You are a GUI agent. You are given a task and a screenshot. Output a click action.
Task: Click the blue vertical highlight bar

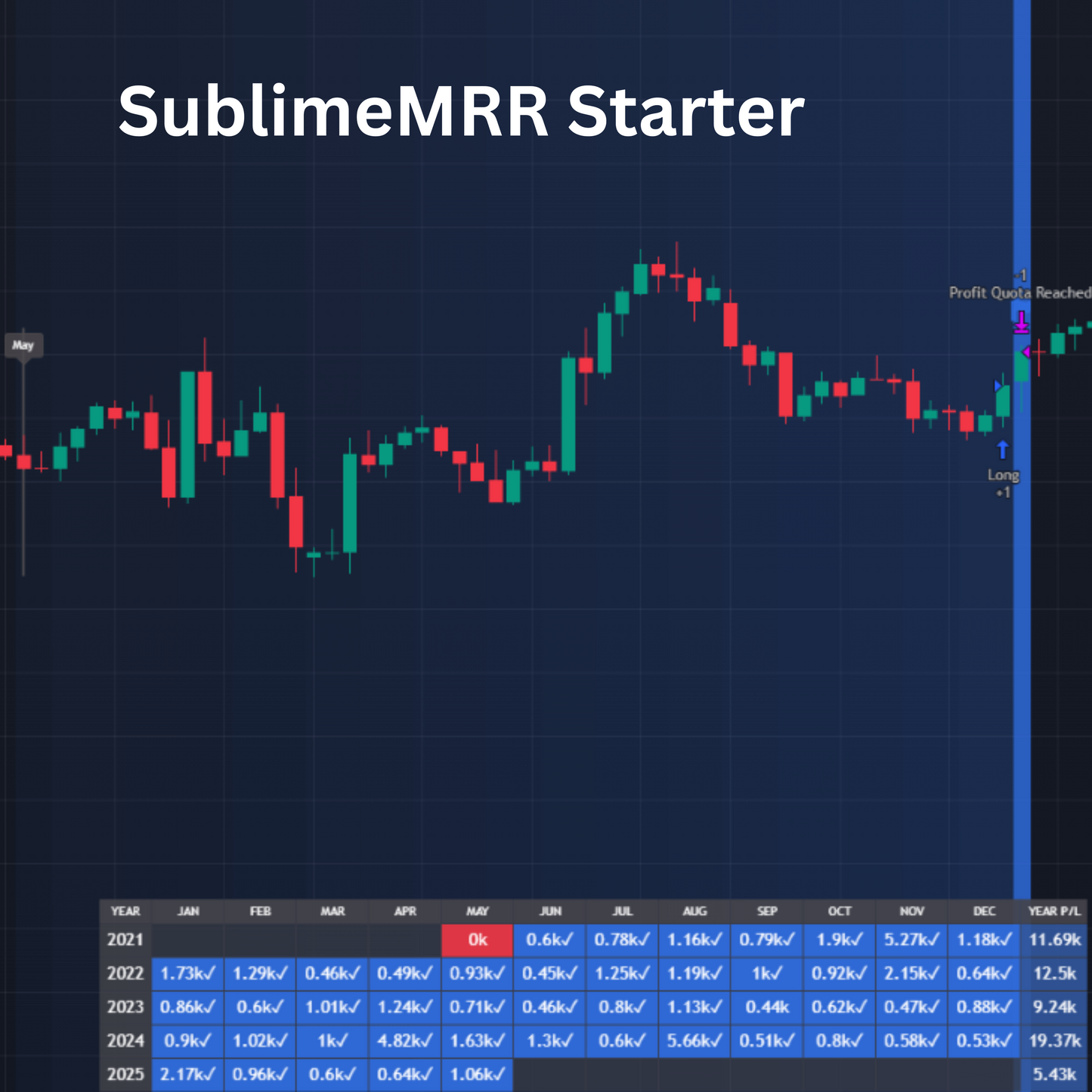coord(1022,605)
